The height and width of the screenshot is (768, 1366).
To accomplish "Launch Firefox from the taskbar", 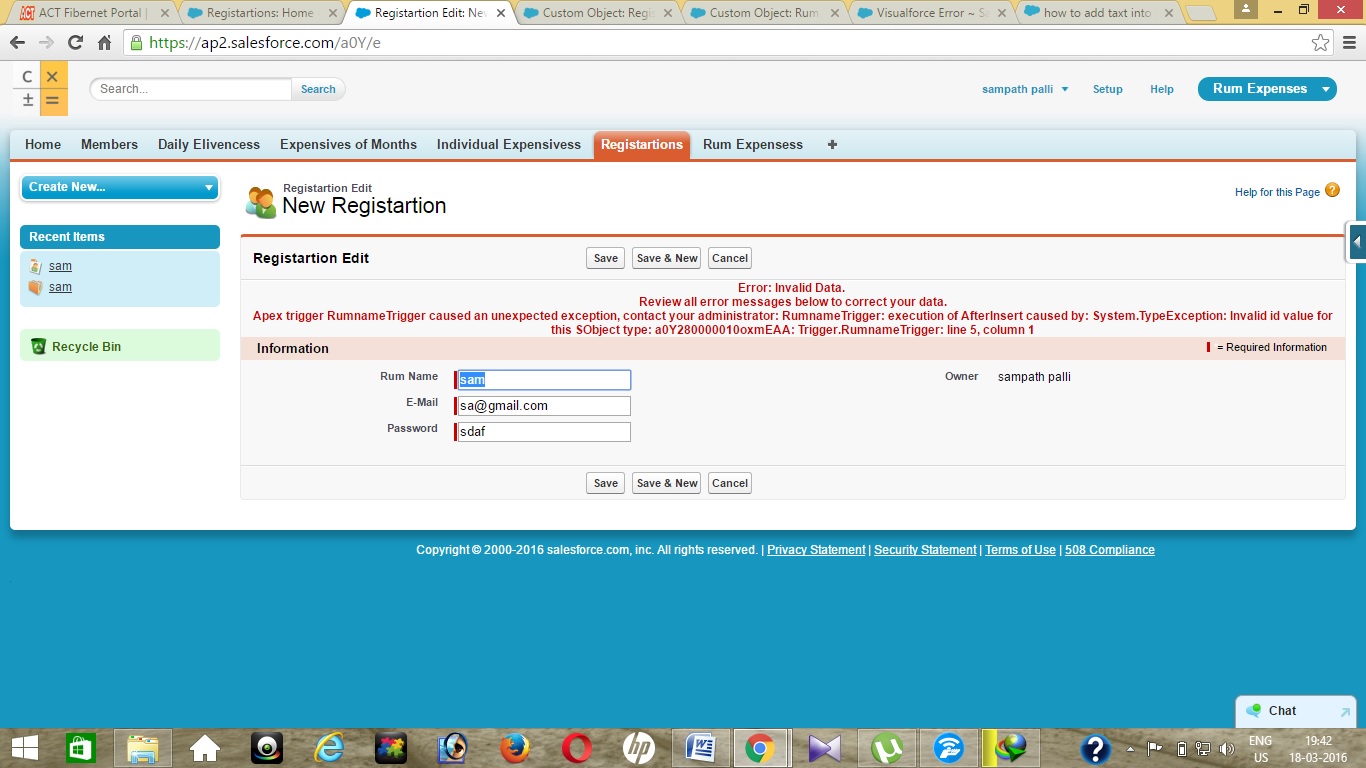I will (x=515, y=748).
